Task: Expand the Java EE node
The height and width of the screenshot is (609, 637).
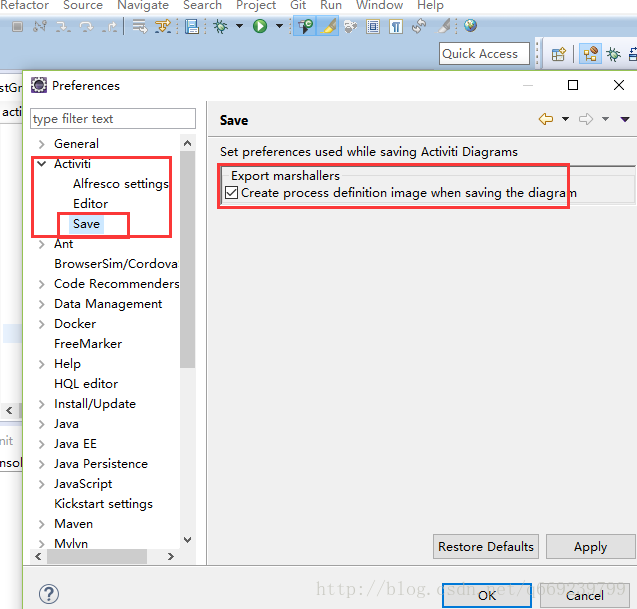Action: [x=41, y=444]
